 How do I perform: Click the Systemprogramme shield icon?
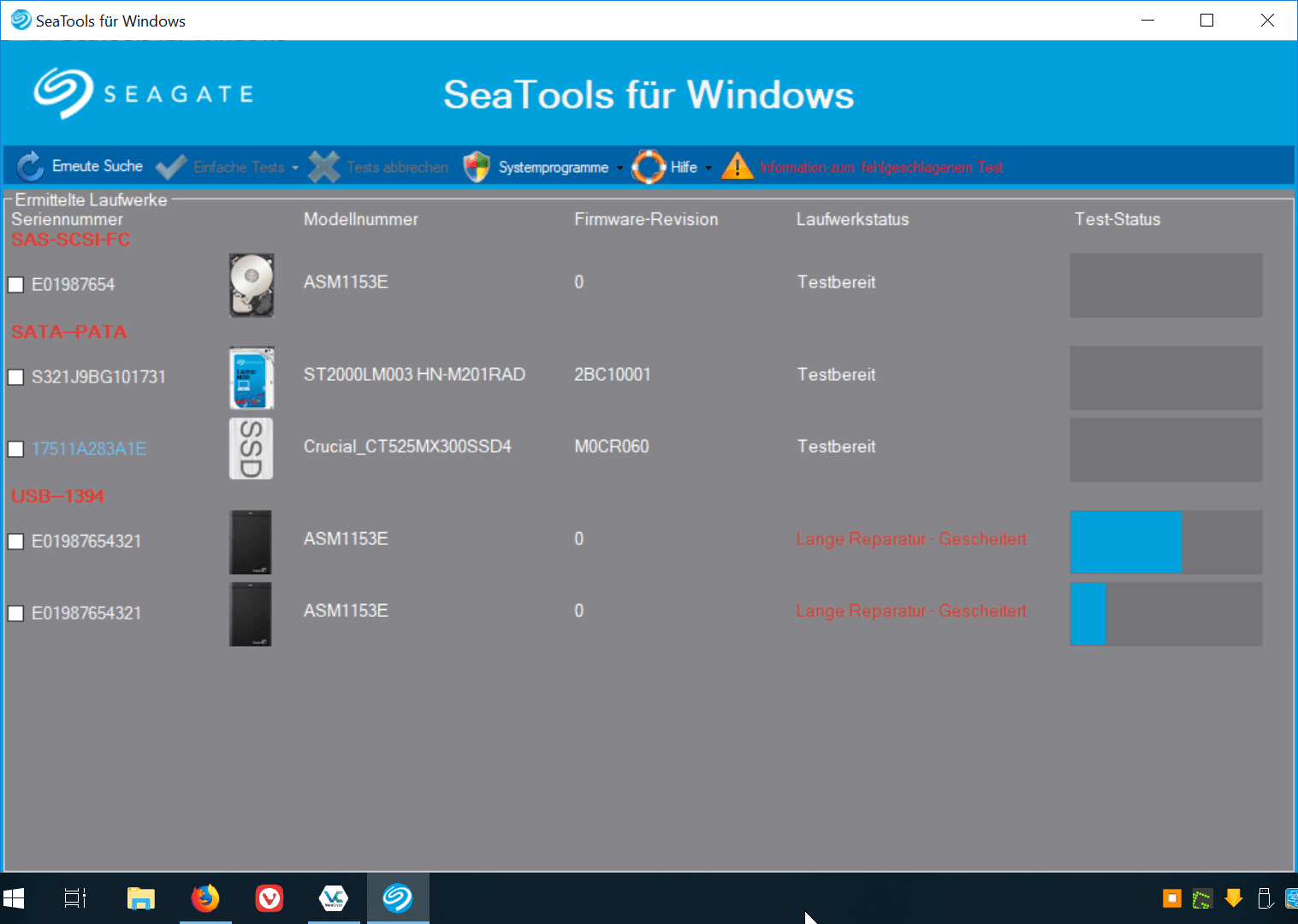pos(477,166)
